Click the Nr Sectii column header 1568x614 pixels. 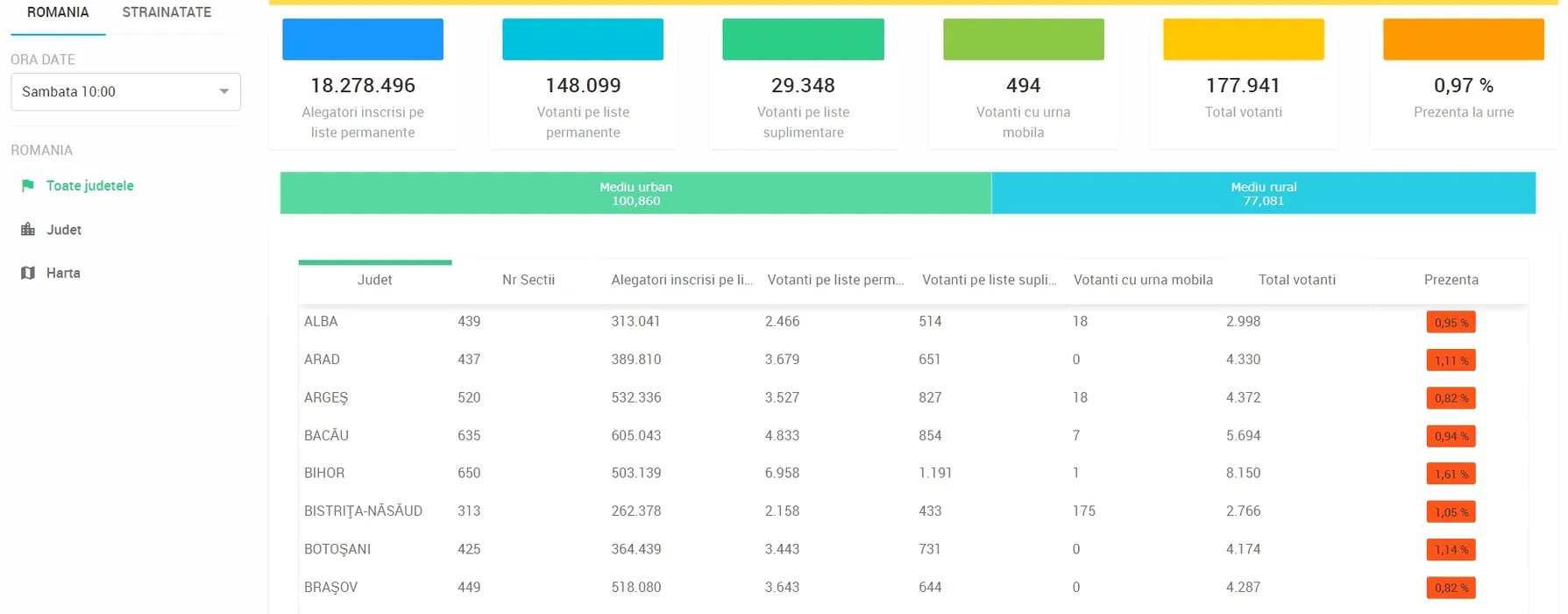[528, 280]
